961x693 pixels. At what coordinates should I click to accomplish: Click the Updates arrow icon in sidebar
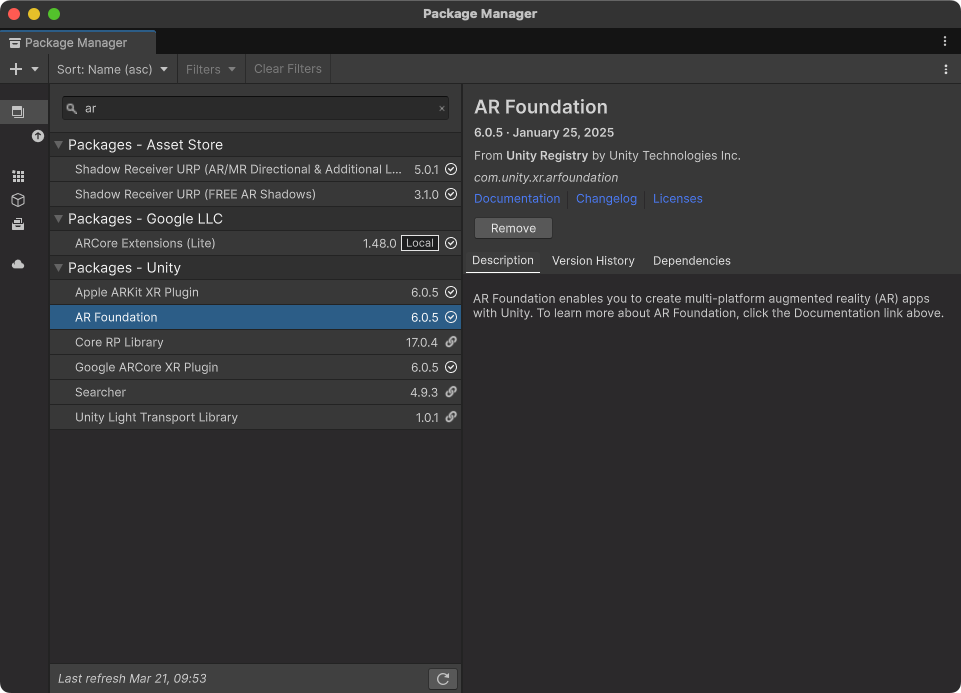[x=38, y=136]
